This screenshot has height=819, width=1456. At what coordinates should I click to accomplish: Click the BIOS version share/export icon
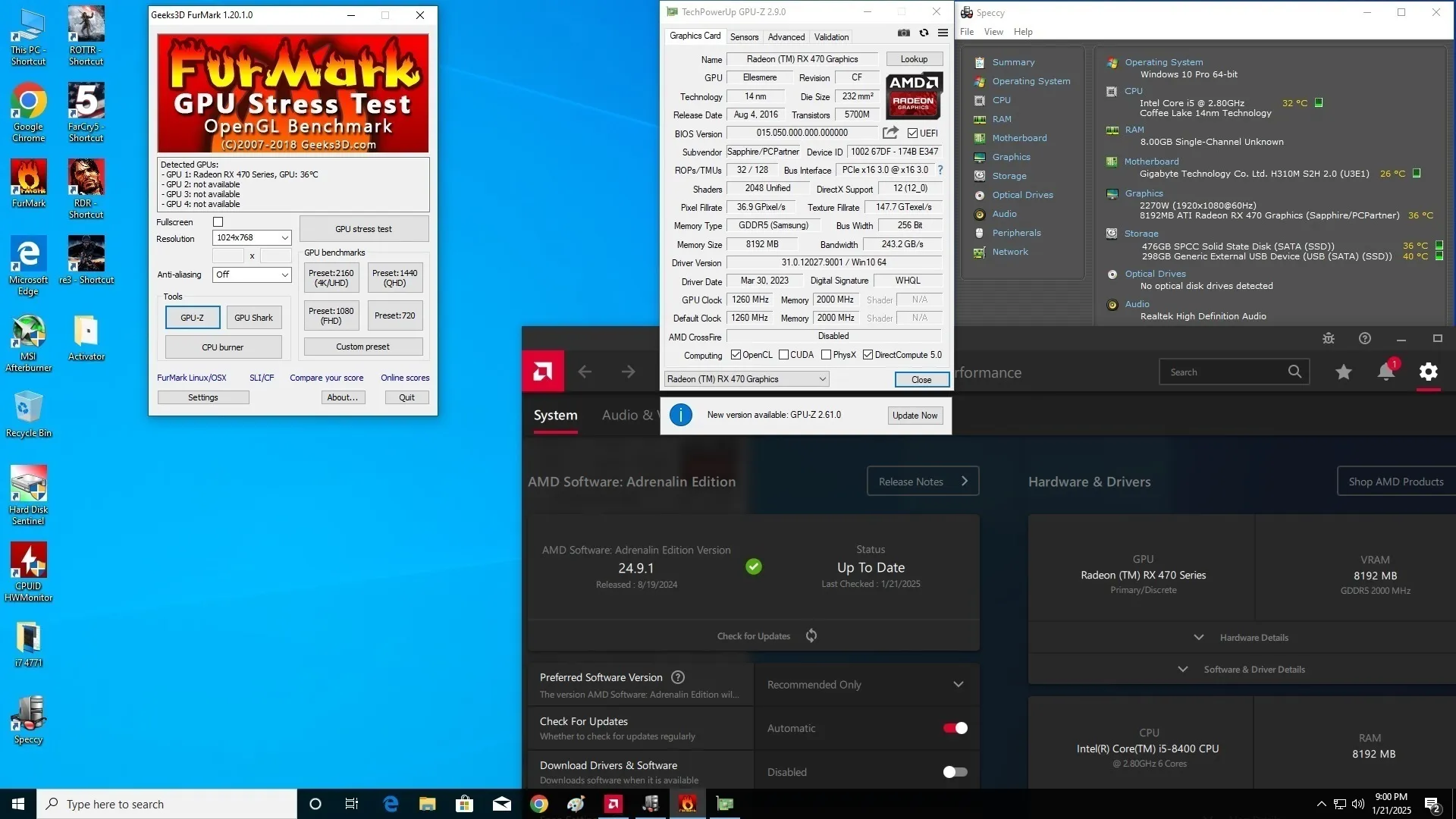tap(890, 133)
